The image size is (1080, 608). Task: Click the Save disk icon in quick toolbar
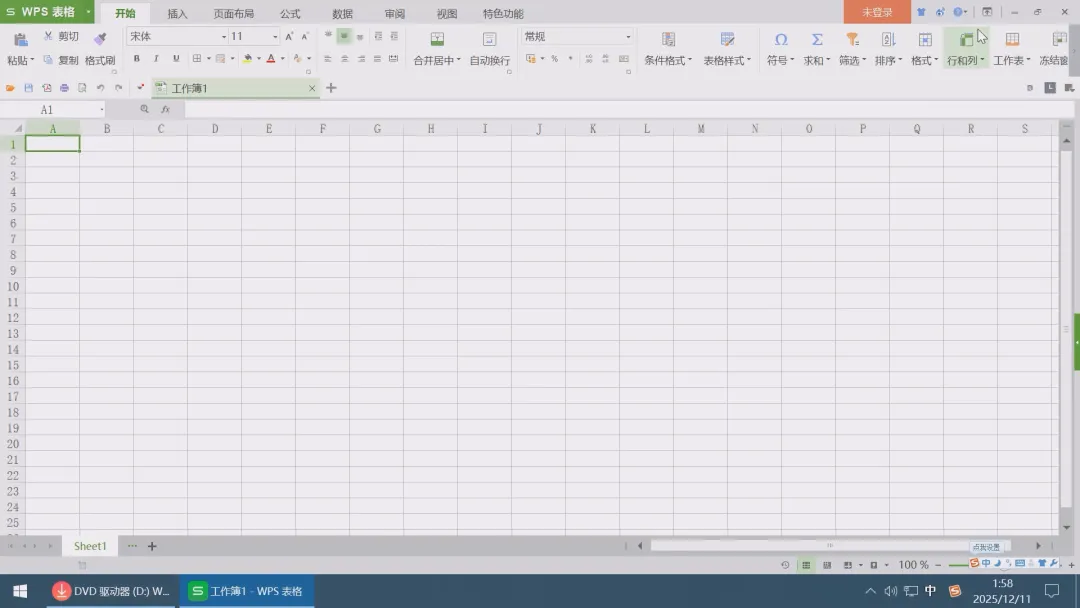click(28, 88)
